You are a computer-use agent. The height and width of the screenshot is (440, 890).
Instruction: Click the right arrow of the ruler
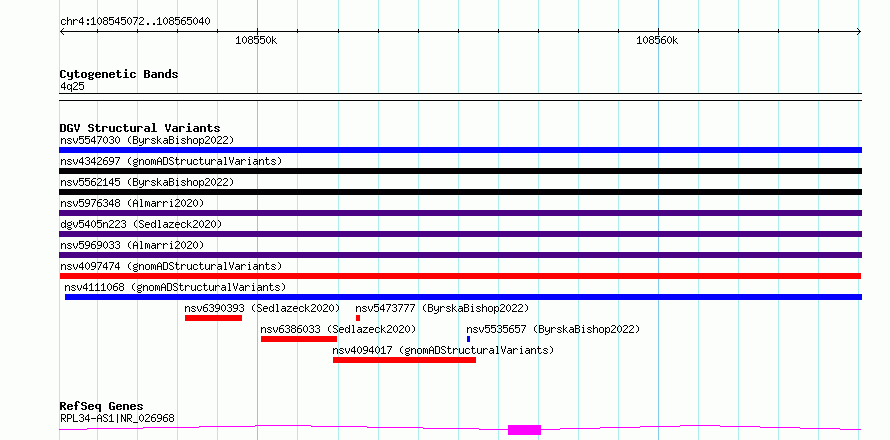pyautogui.click(x=859, y=31)
